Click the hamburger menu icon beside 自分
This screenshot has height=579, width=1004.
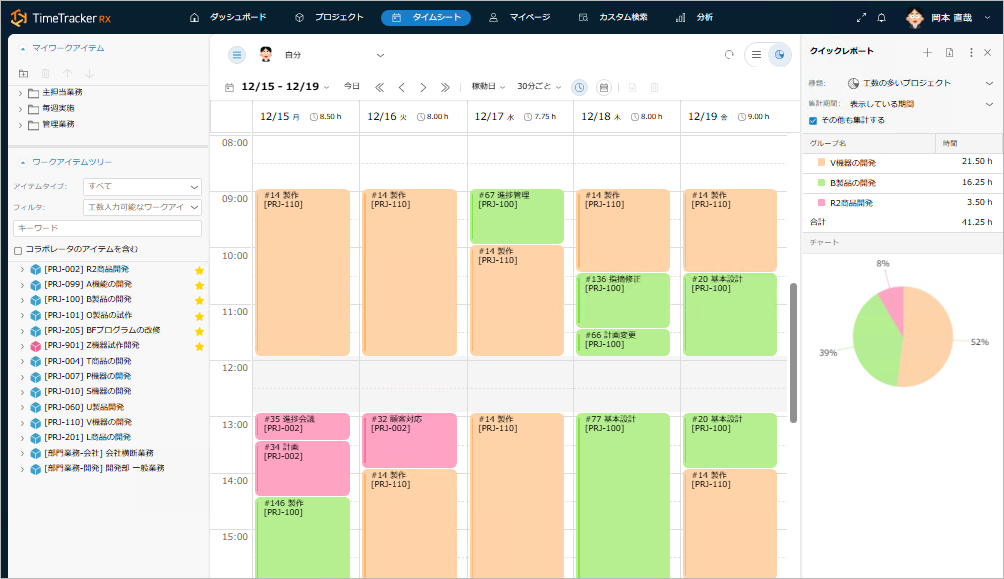[x=237, y=55]
